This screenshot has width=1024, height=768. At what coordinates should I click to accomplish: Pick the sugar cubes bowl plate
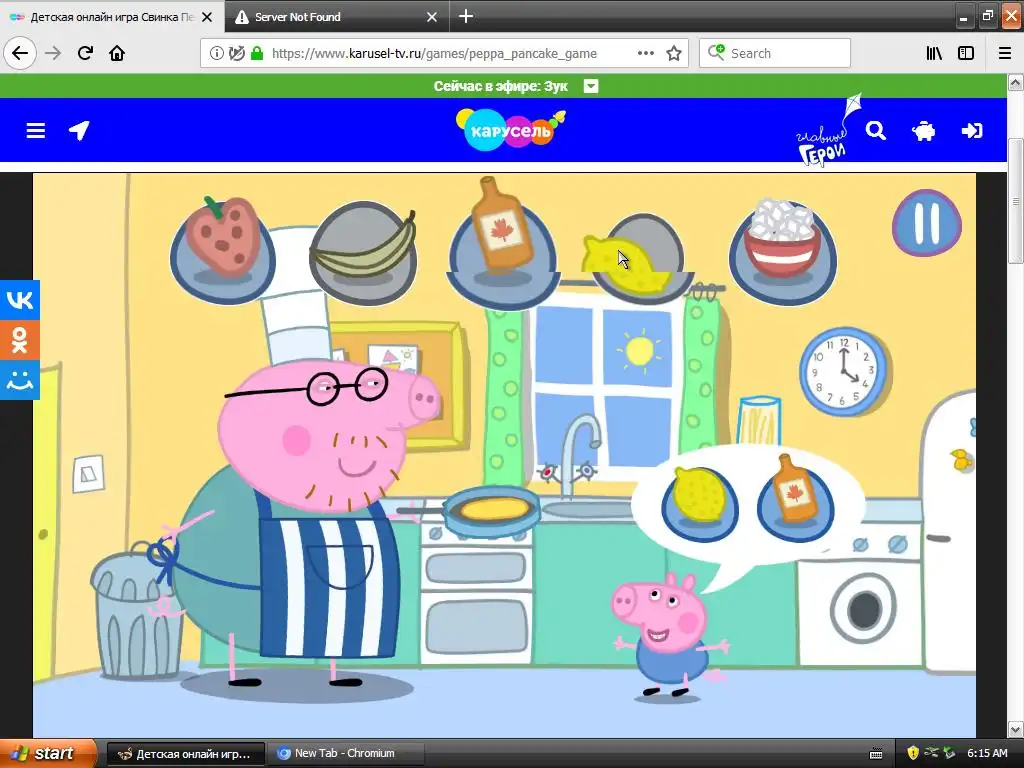[x=783, y=251]
